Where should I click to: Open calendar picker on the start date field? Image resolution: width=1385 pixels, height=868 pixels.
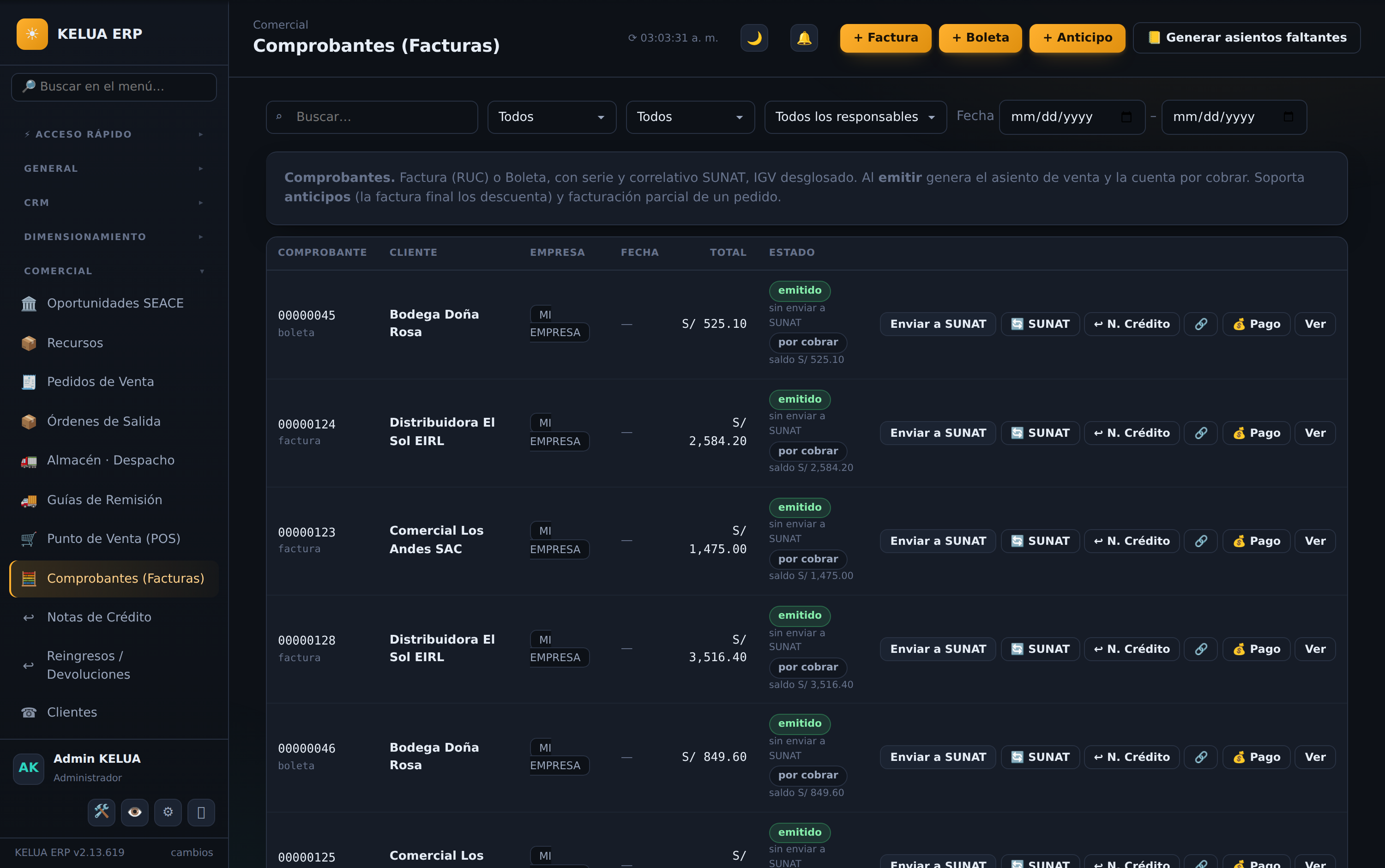(x=1126, y=117)
